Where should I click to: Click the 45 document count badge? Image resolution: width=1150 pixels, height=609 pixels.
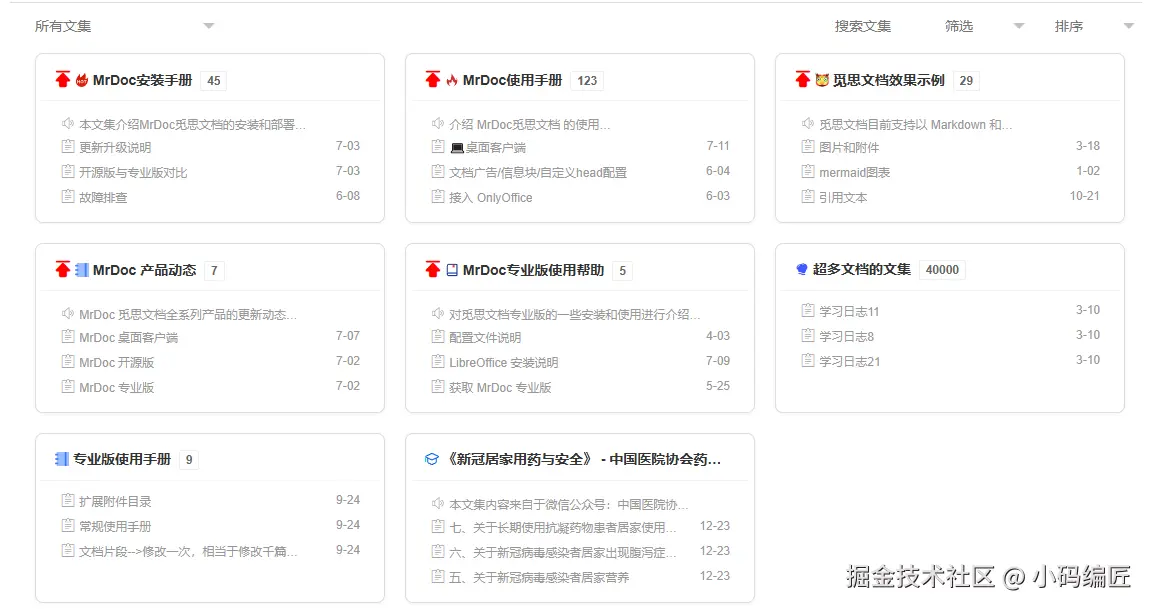pos(213,81)
